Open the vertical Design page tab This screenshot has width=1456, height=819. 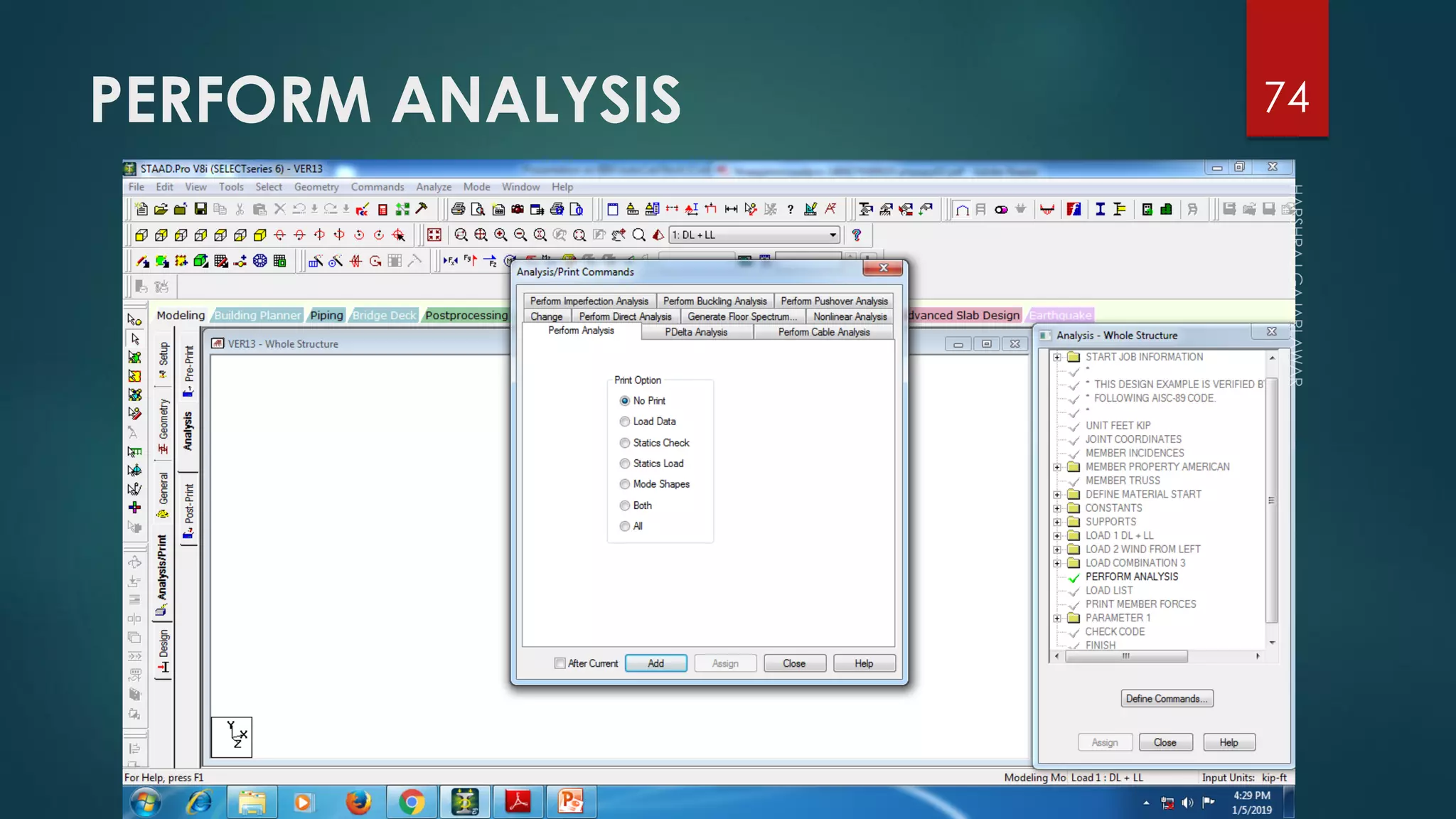164,651
